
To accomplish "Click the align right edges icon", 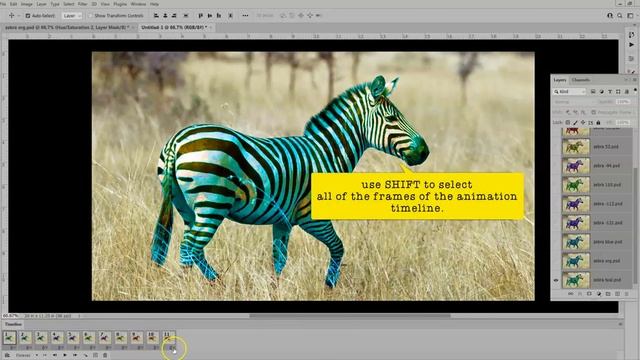I will click(174, 16).
